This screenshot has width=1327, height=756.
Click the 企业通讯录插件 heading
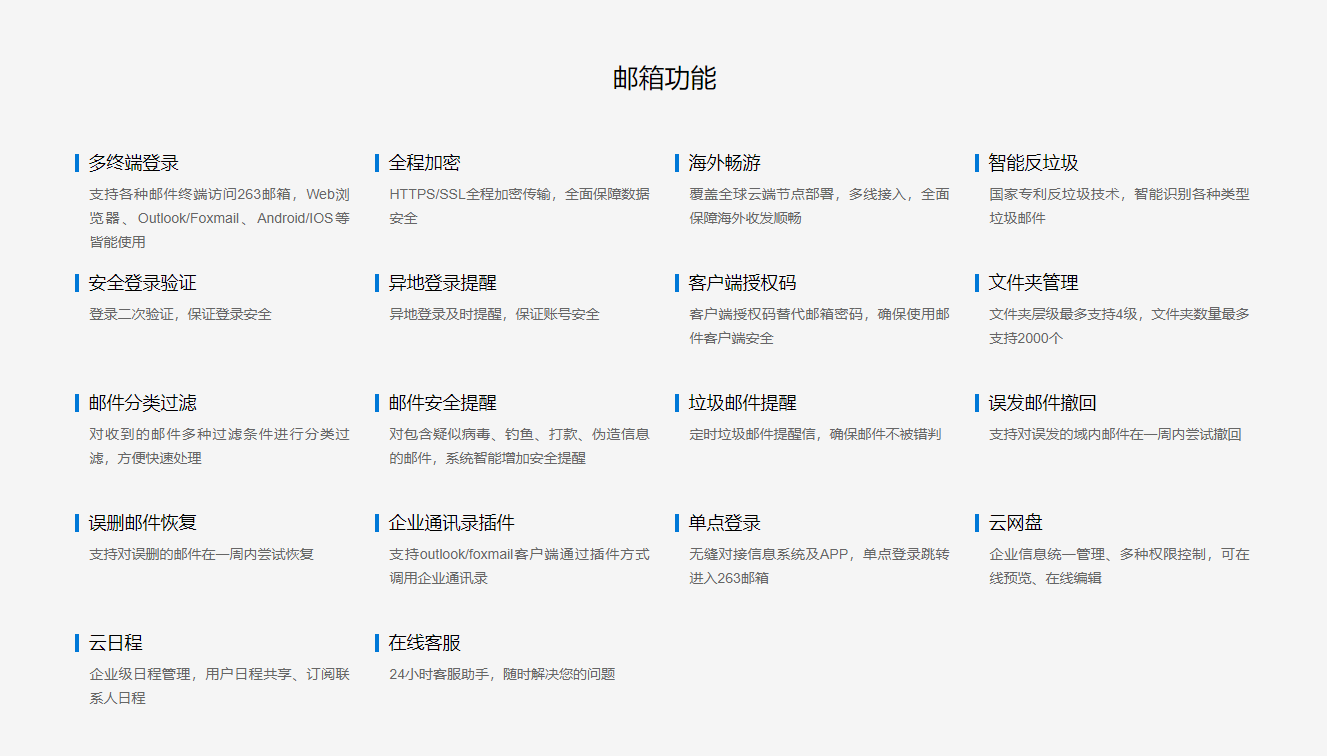pyautogui.click(x=451, y=523)
